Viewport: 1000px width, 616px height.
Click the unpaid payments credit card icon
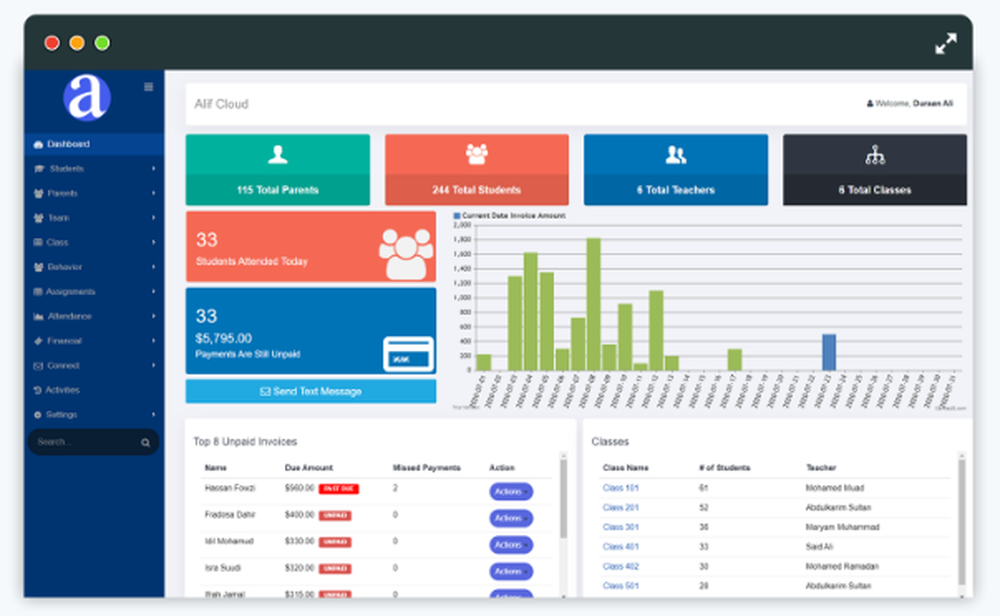point(408,354)
